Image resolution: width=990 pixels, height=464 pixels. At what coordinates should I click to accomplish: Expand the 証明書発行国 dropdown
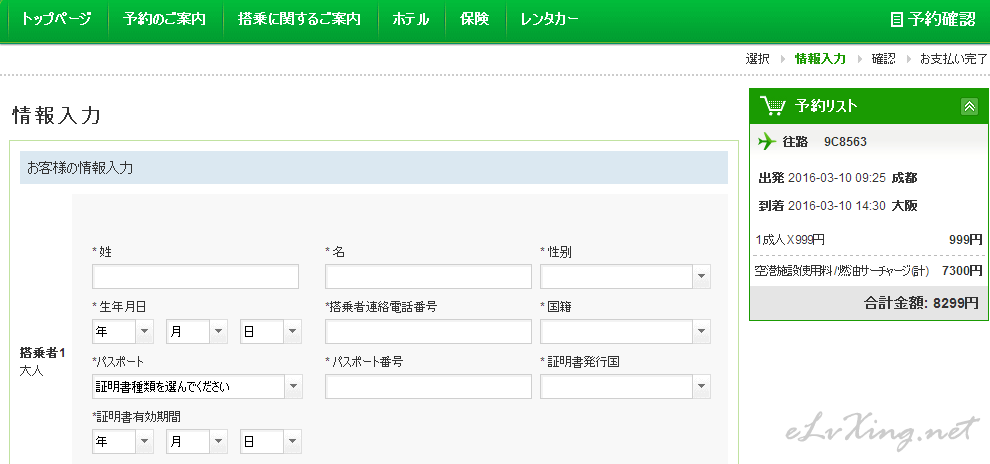pos(625,387)
